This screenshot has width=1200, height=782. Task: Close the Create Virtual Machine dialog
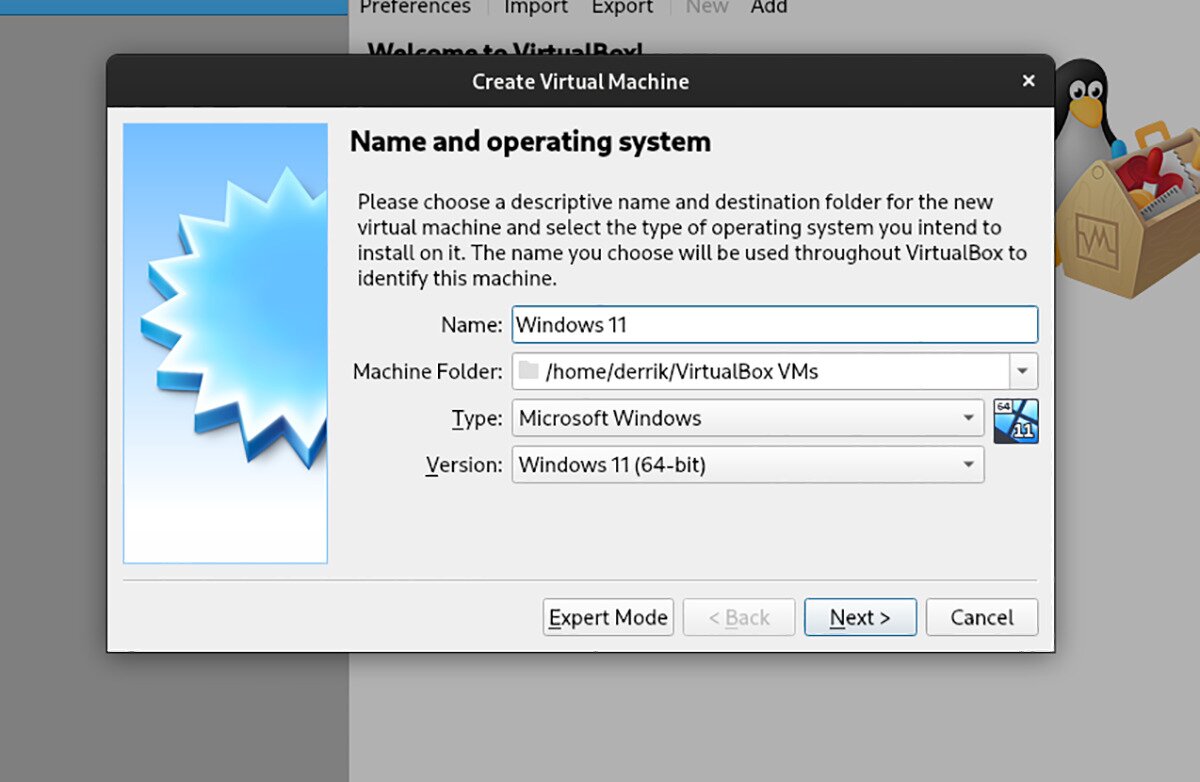pyautogui.click(x=1028, y=81)
